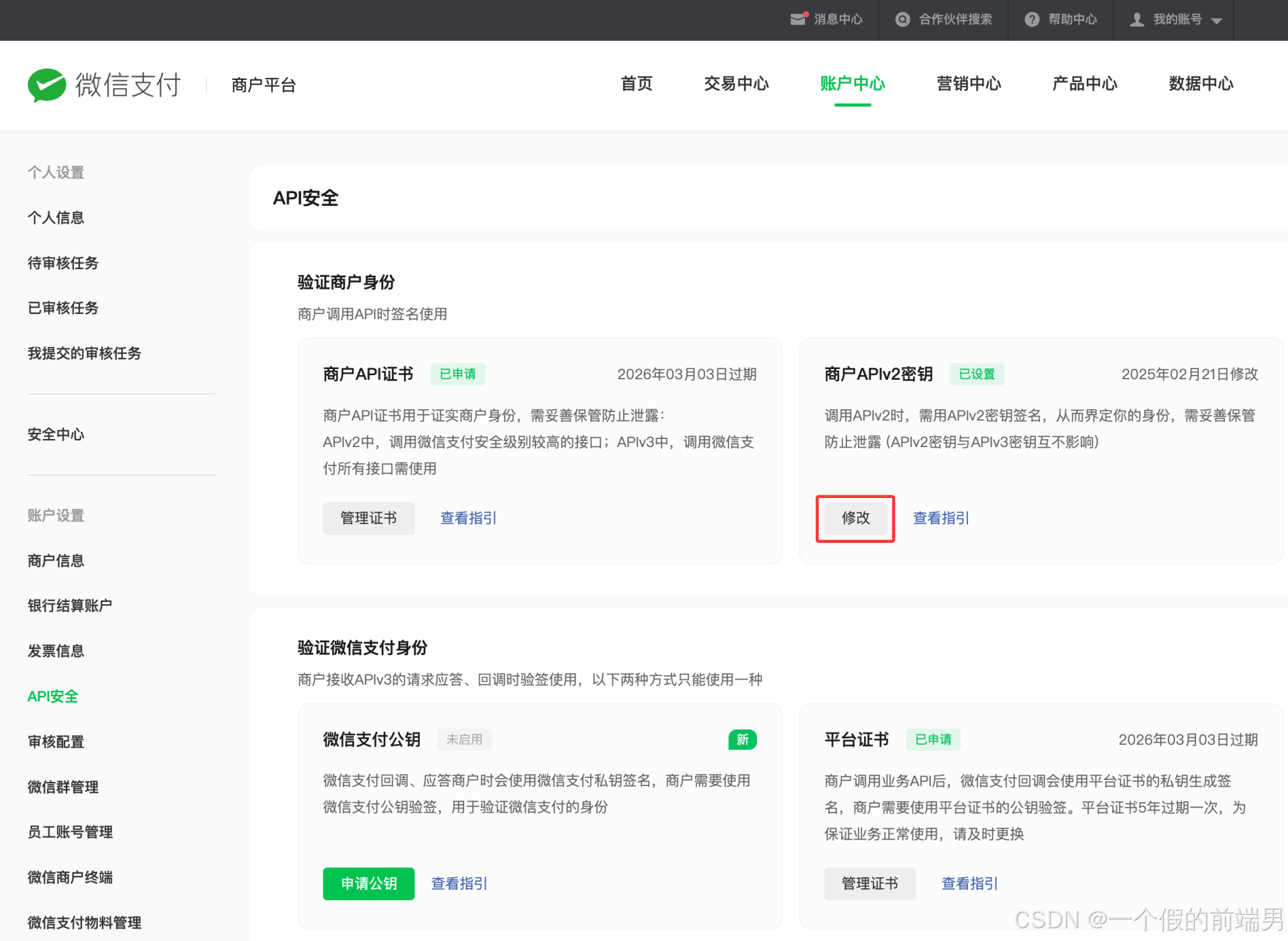Open 员工账号管理 sidebar item
1288x941 pixels.
70,832
